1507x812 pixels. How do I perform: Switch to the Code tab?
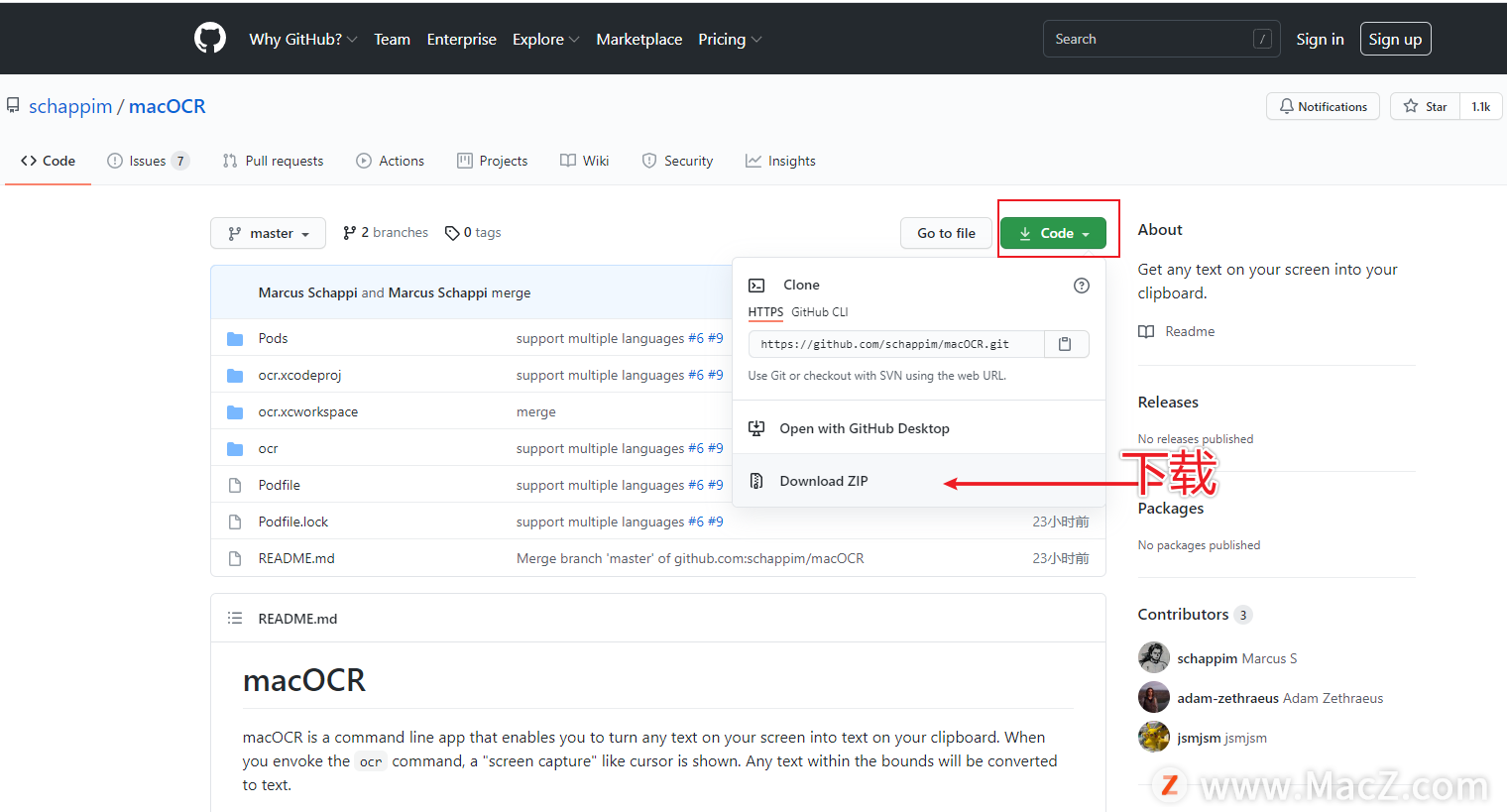click(x=48, y=161)
